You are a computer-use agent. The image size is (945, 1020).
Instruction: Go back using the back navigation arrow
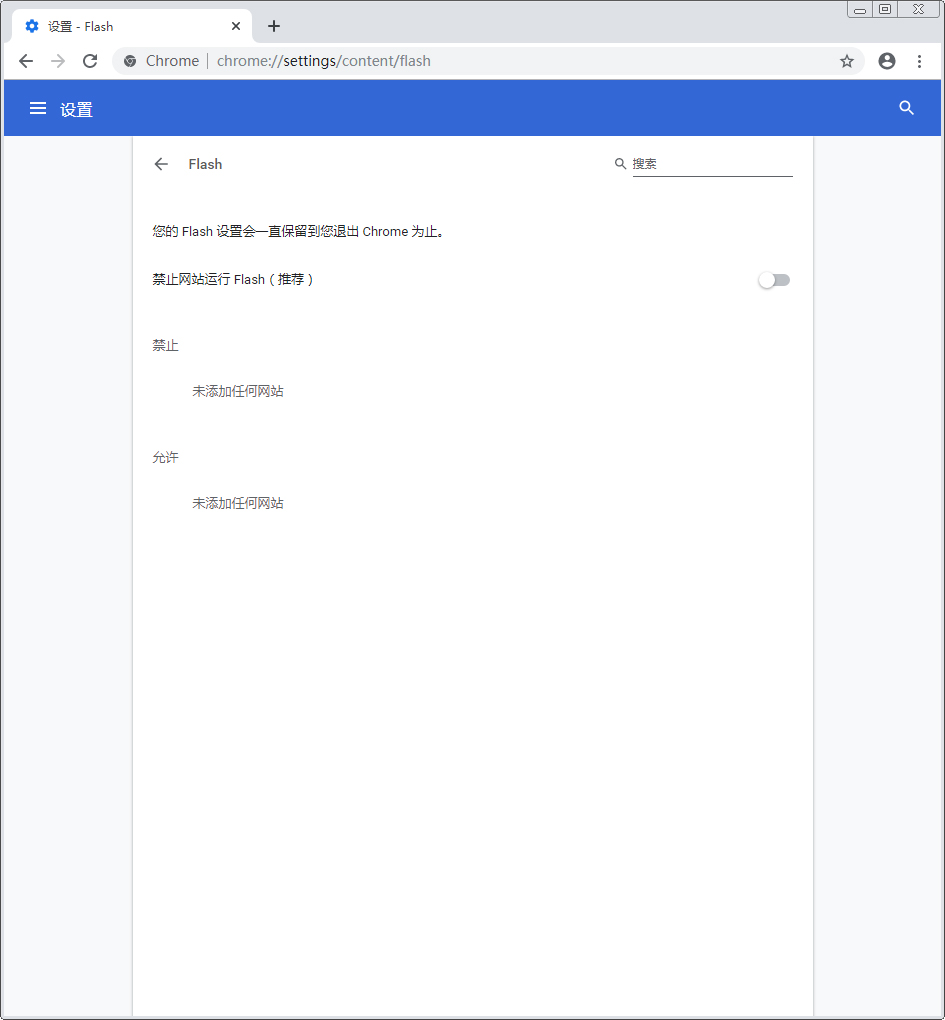click(26, 61)
